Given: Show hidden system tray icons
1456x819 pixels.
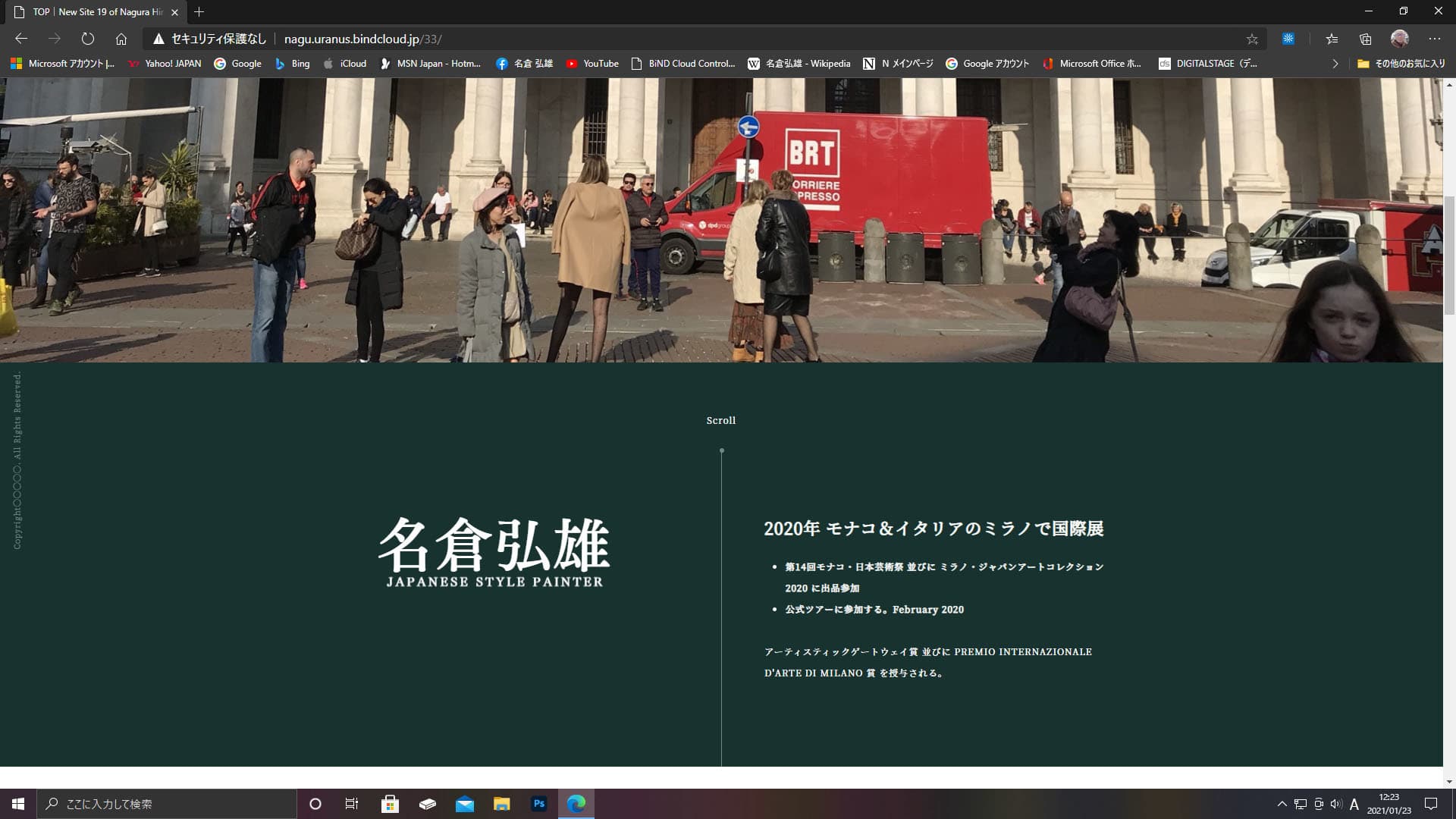Looking at the screenshot, I should (x=1282, y=804).
